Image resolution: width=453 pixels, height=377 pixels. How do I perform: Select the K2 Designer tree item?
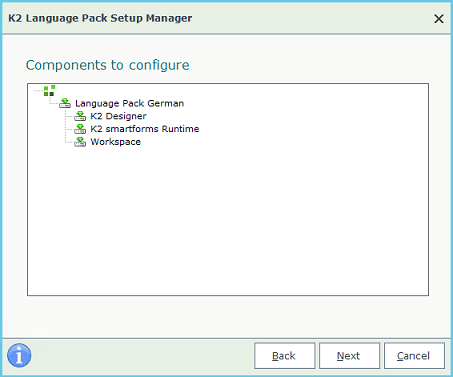click(118, 116)
